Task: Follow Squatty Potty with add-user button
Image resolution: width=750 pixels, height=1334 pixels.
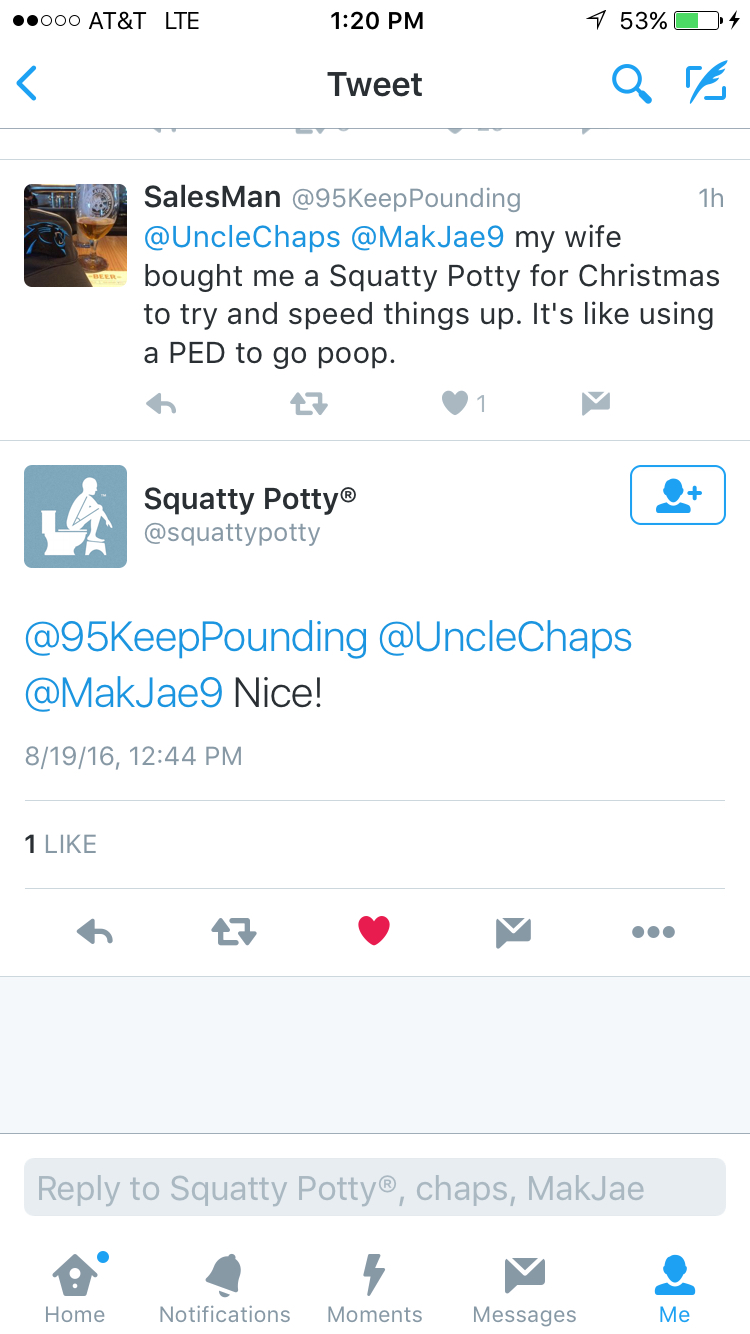Action: [x=678, y=495]
